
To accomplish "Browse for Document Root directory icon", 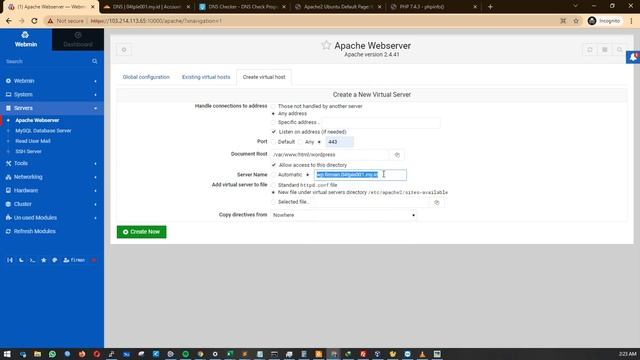I will 397,155.
